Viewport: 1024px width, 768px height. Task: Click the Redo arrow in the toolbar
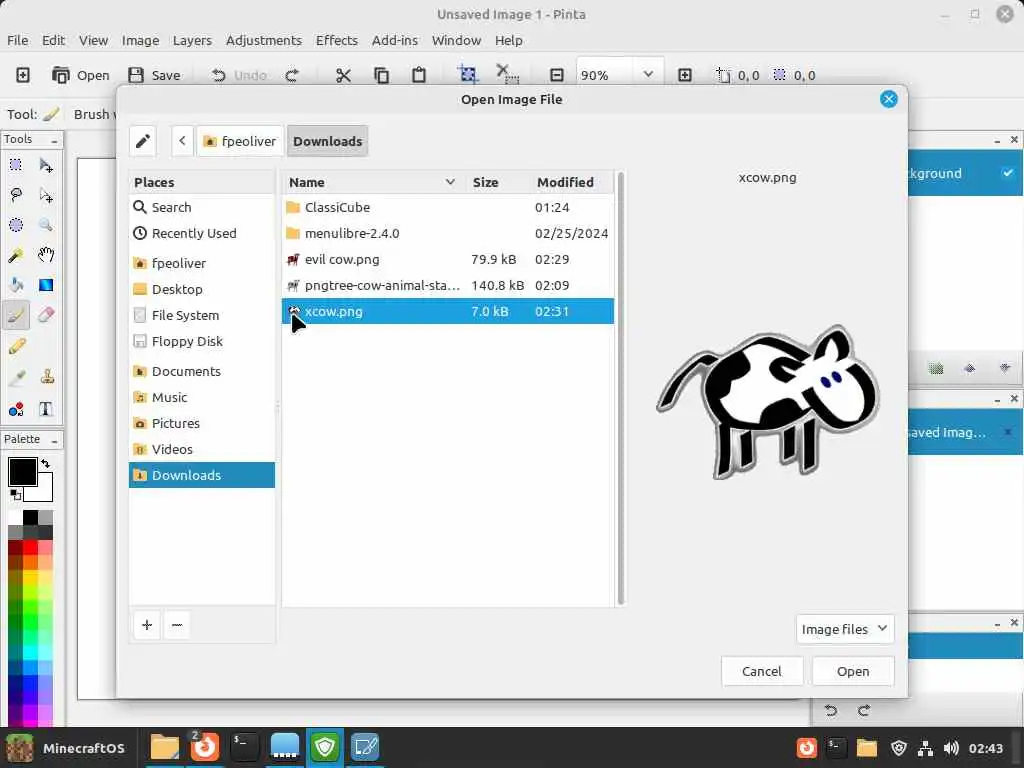tap(292, 75)
